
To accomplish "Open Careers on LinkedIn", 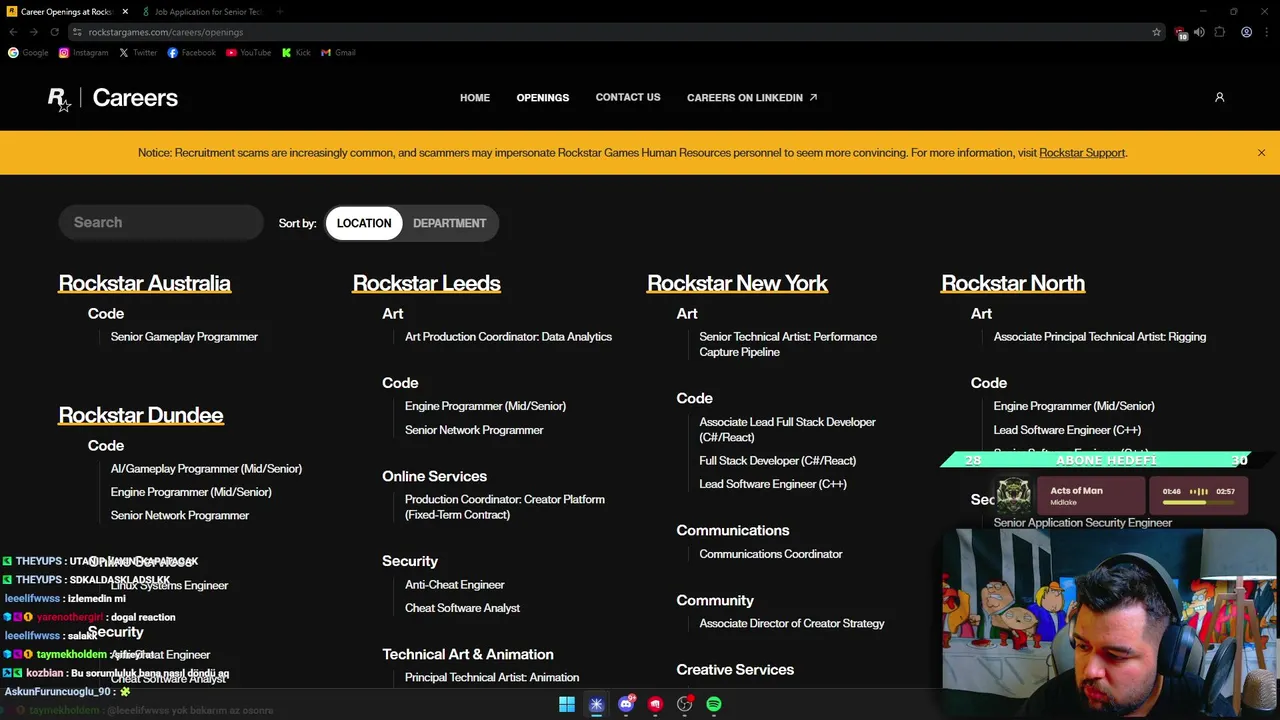I will pos(752,98).
